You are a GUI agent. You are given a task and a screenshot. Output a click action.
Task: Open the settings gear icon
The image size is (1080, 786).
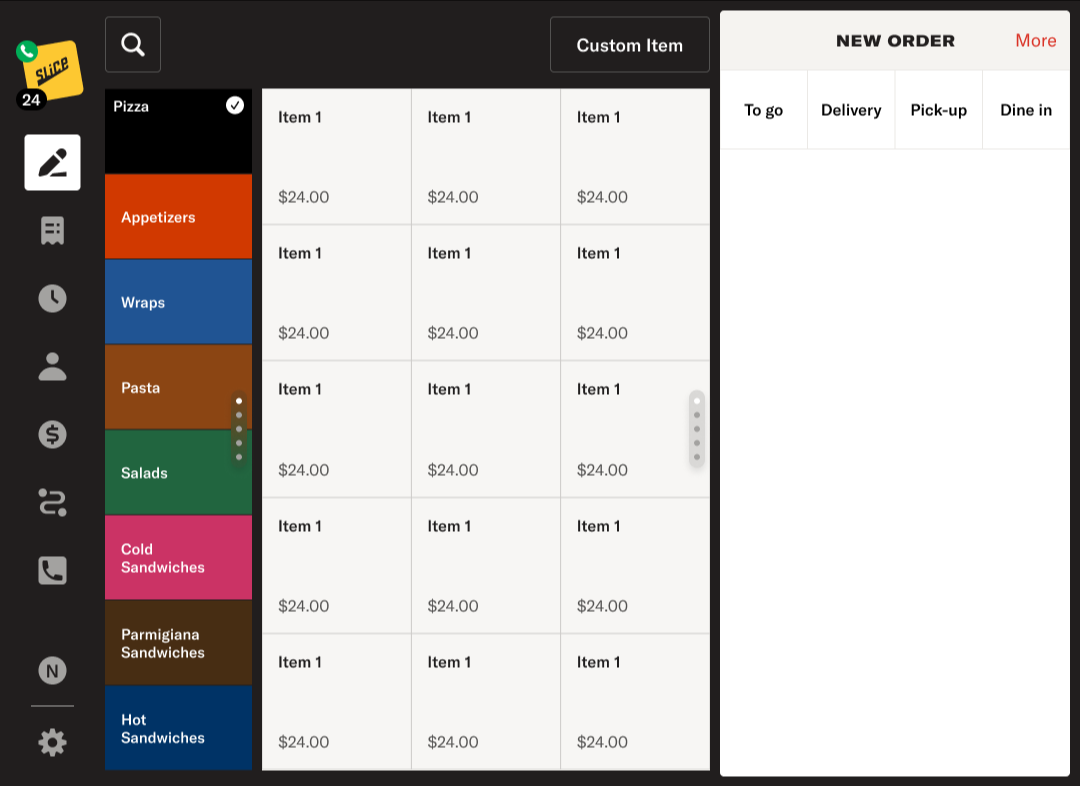pyautogui.click(x=52, y=742)
